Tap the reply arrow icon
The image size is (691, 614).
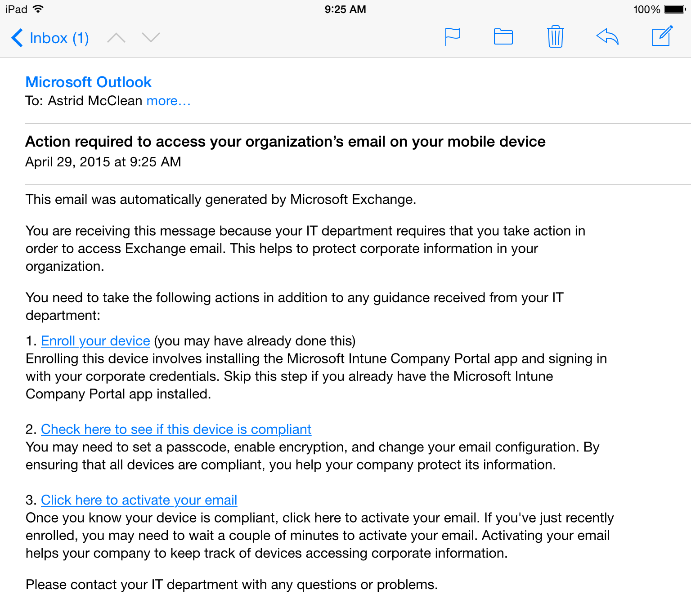607,37
